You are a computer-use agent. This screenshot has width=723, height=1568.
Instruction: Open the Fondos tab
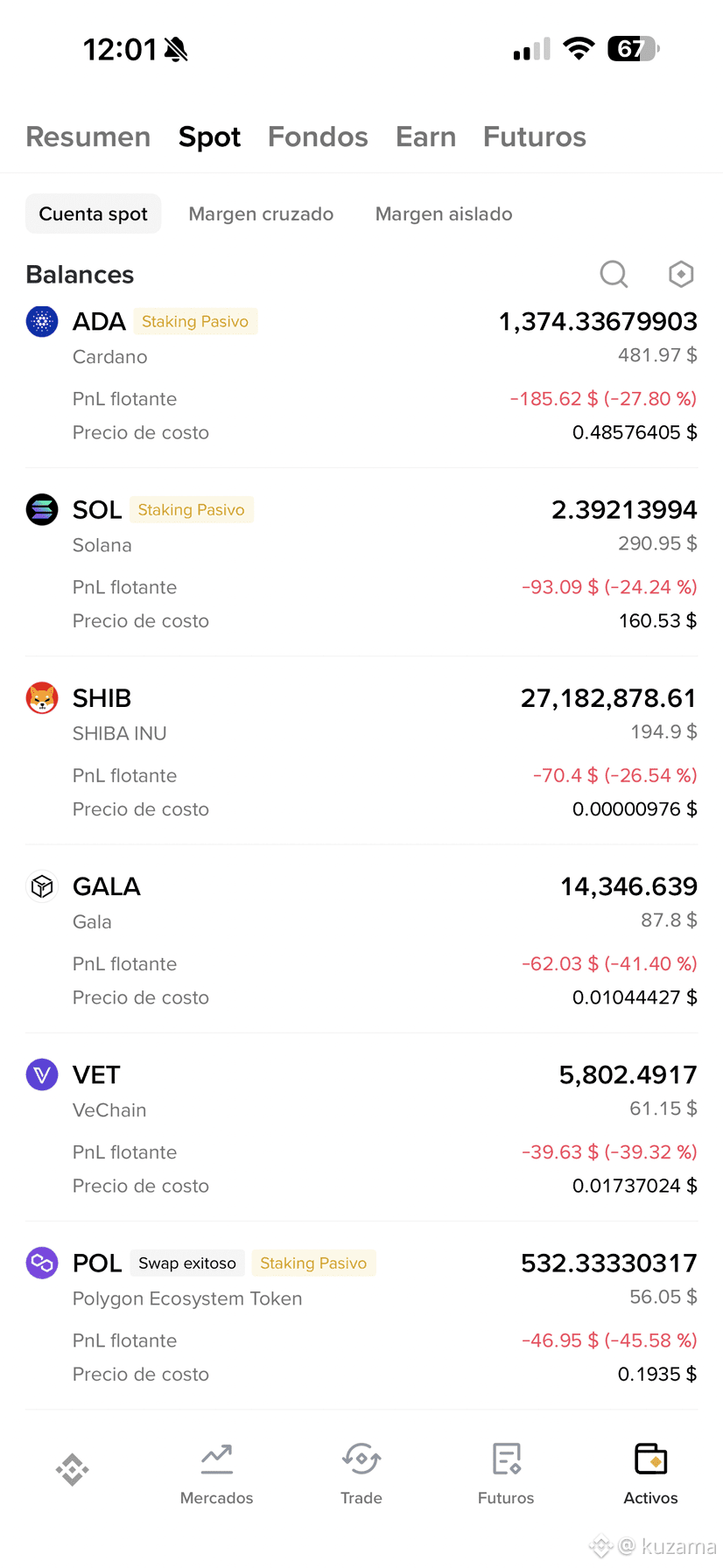pos(318,136)
